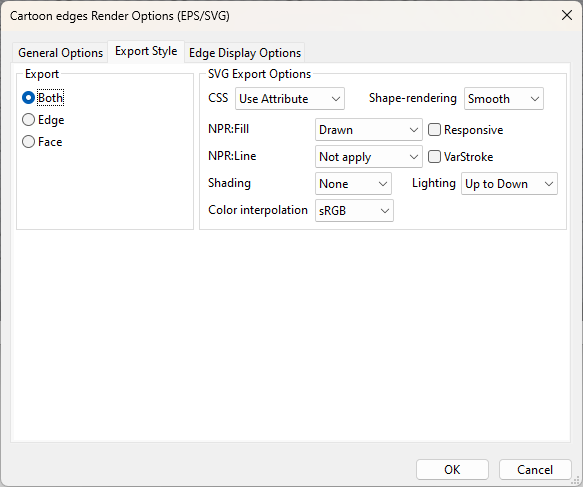Expand the NPR:Fill Drawn dropdown
Viewport: 583px width, 487px height.
368,130
